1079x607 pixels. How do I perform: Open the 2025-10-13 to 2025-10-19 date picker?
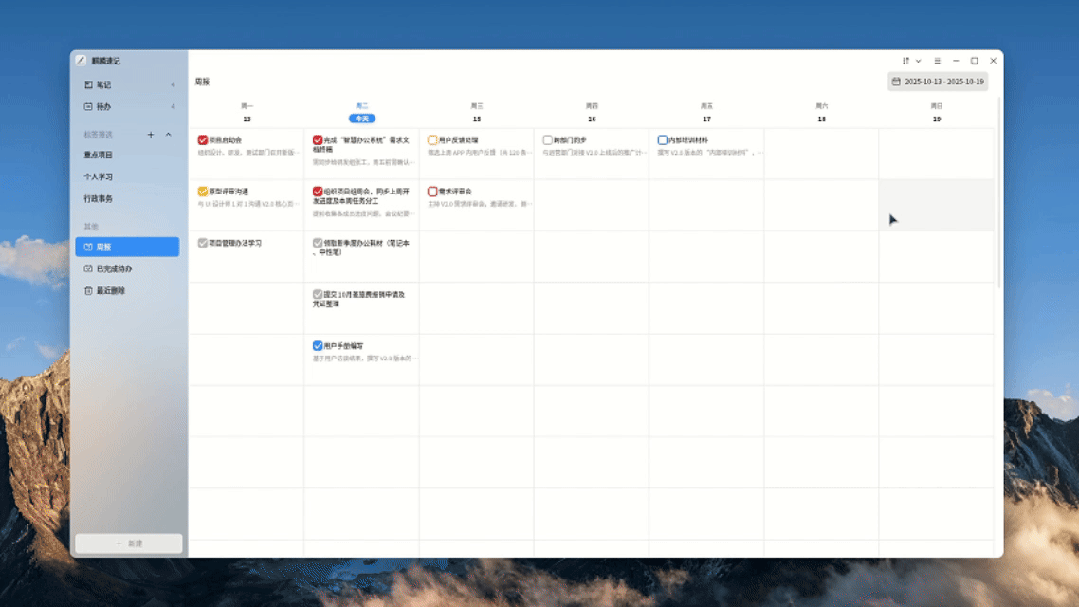coord(937,82)
